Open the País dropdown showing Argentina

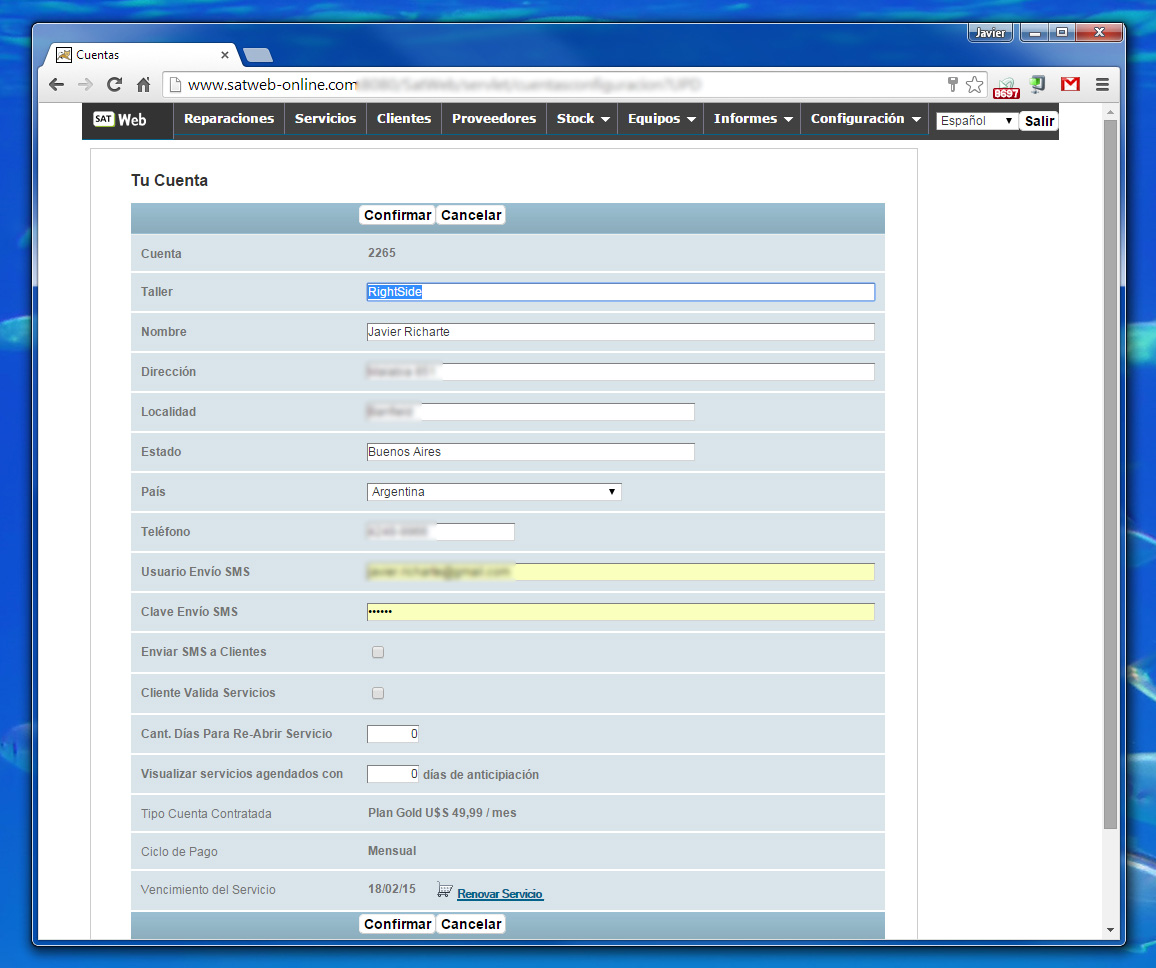494,492
